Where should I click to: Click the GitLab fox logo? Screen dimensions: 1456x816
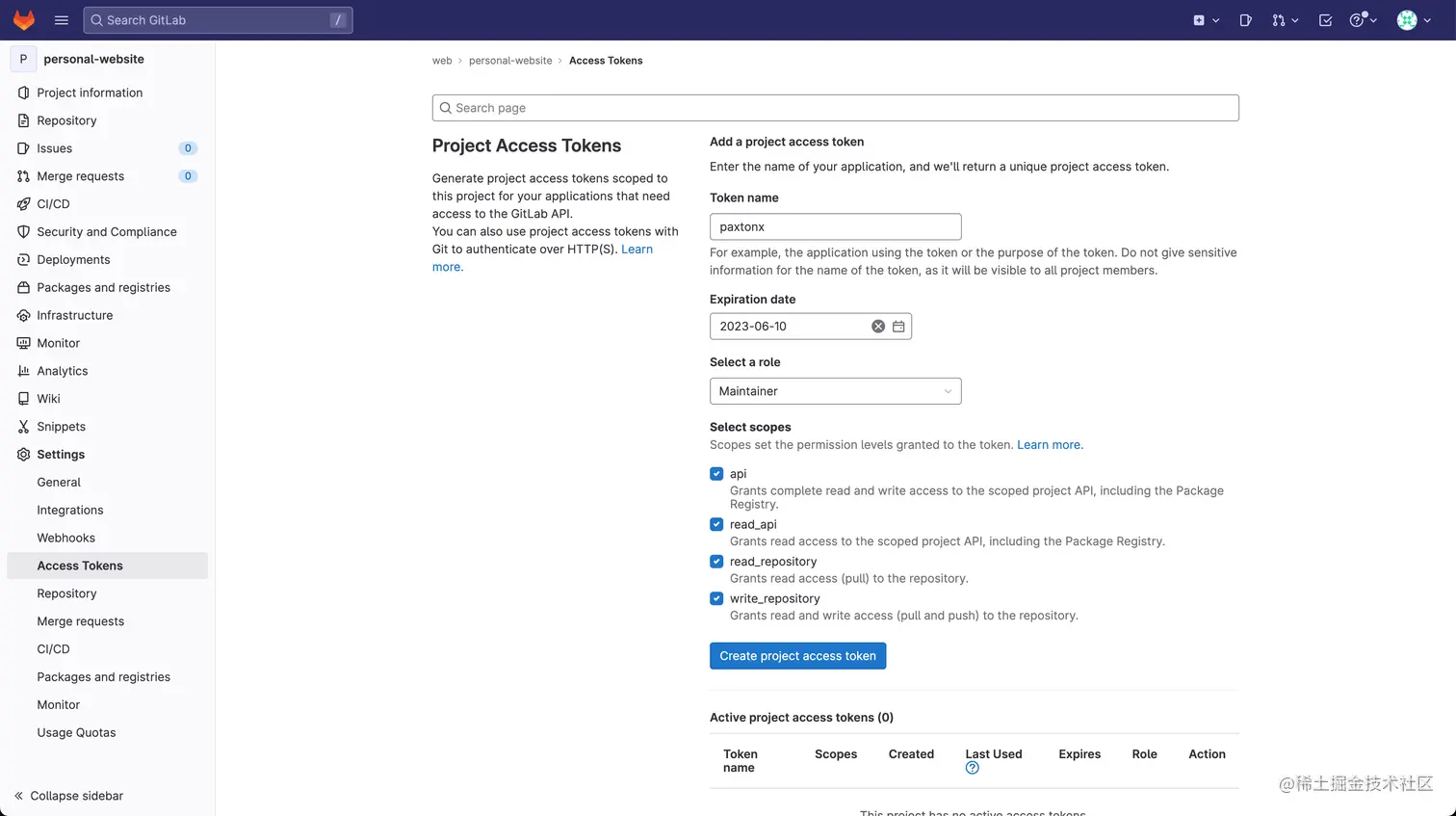[24, 20]
